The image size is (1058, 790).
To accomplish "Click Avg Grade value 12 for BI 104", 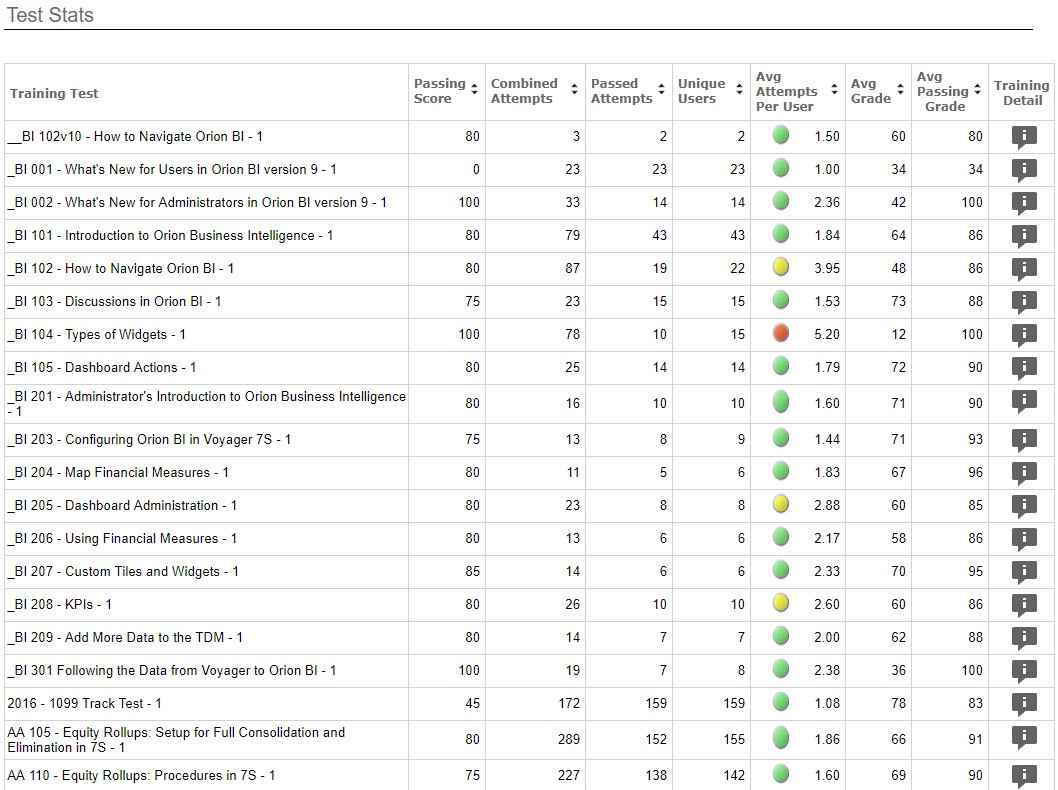I will pyautogui.click(x=898, y=335).
